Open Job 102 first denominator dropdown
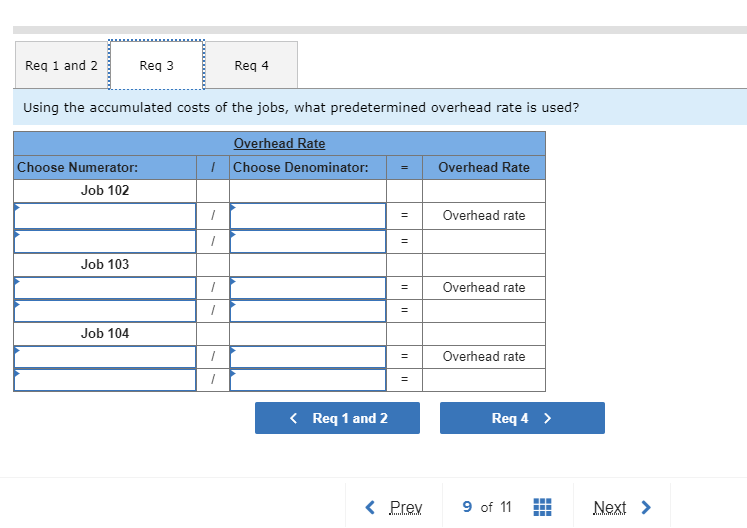Image resolution: width=747 pixels, height=528 pixels. 308,216
